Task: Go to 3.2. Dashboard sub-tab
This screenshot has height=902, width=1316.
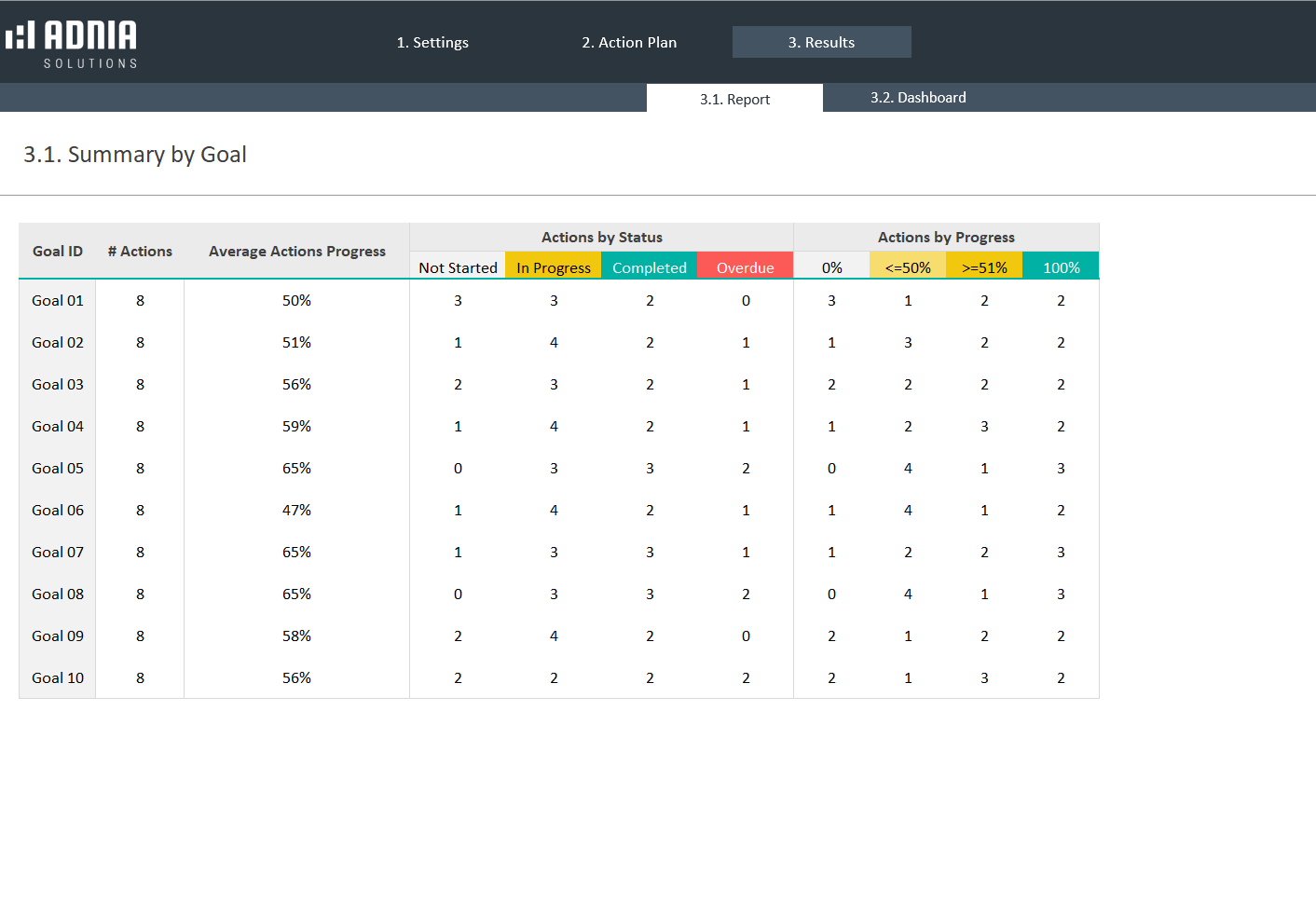Action: (918, 98)
